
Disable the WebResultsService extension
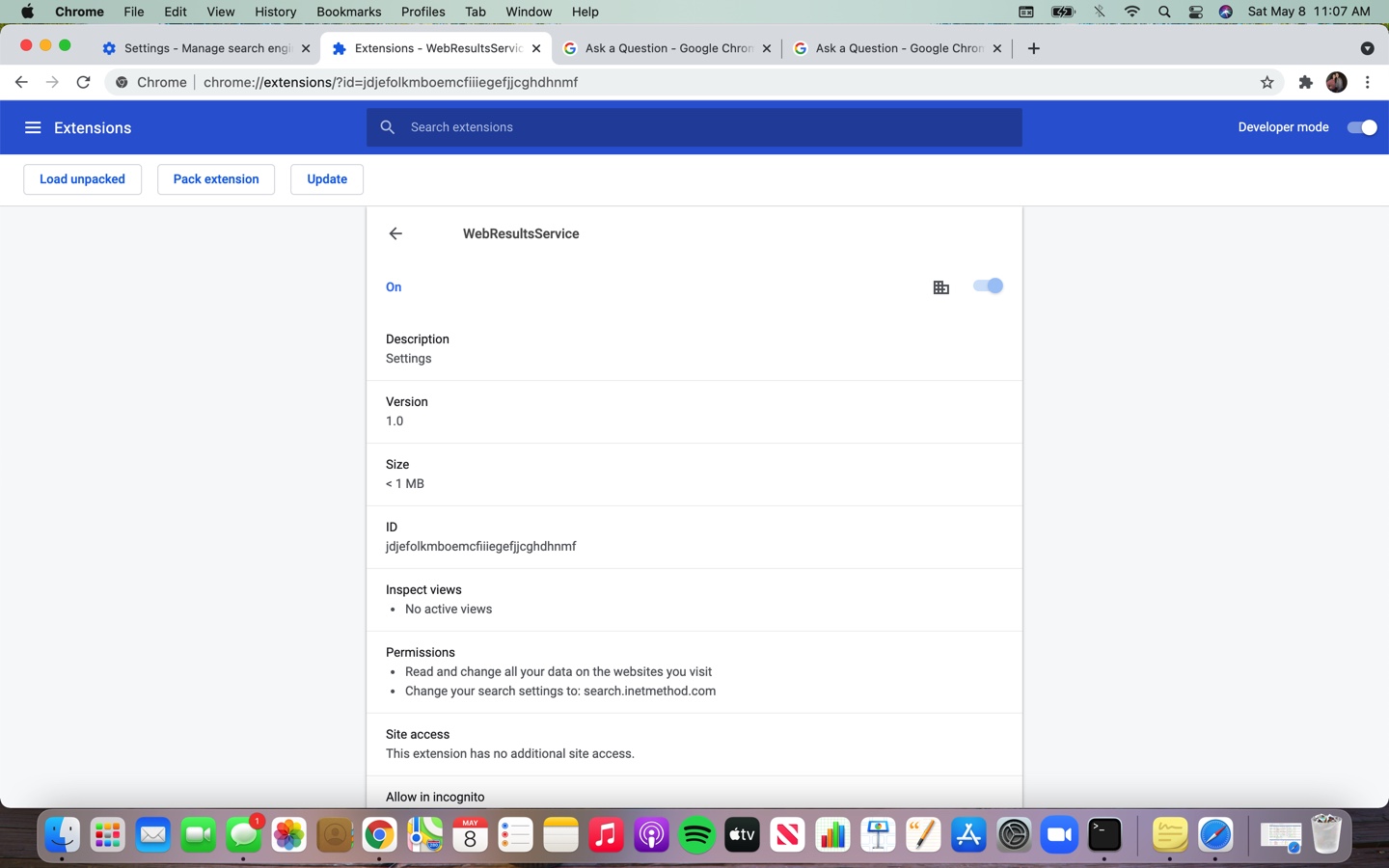click(x=988, y=285)
